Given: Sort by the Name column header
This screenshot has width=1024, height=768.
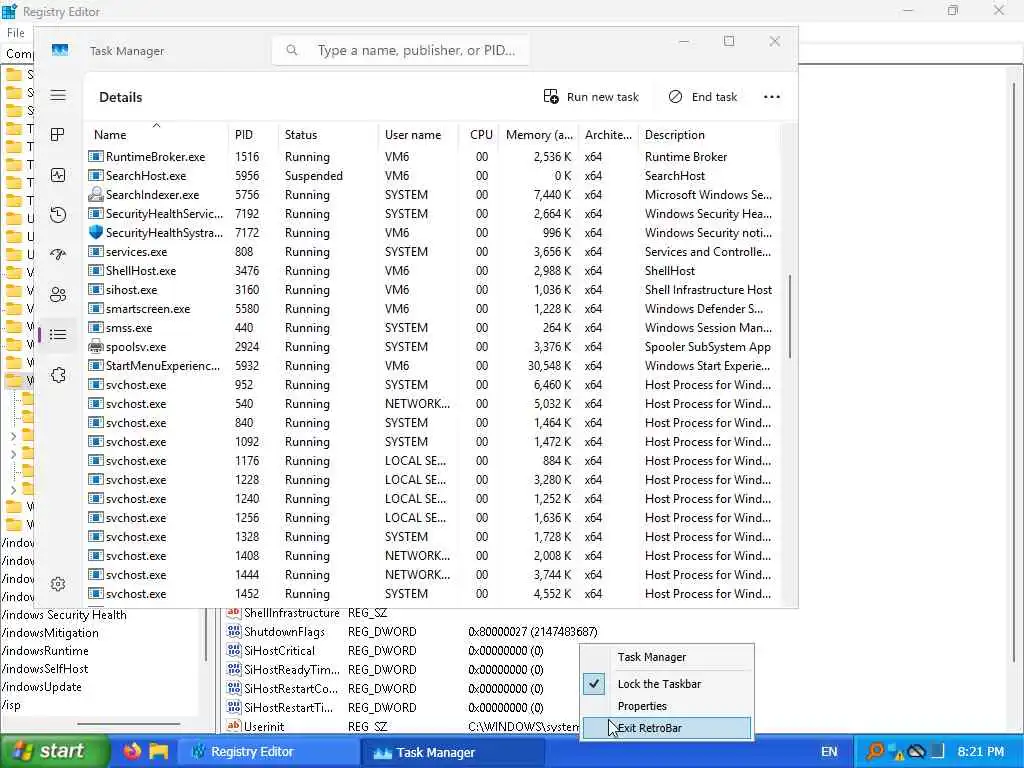Looking at the screenshot, I should click(157, 135).
